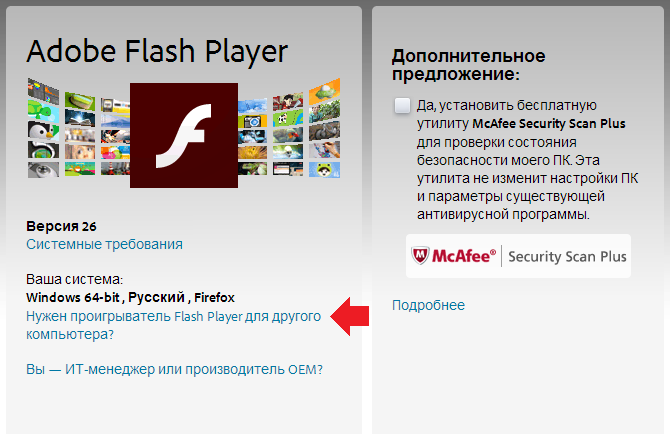The height and width of the screenshot is (434, 670).
Task: Select the grayscale eye thumbnail
Action: (43, 170)
